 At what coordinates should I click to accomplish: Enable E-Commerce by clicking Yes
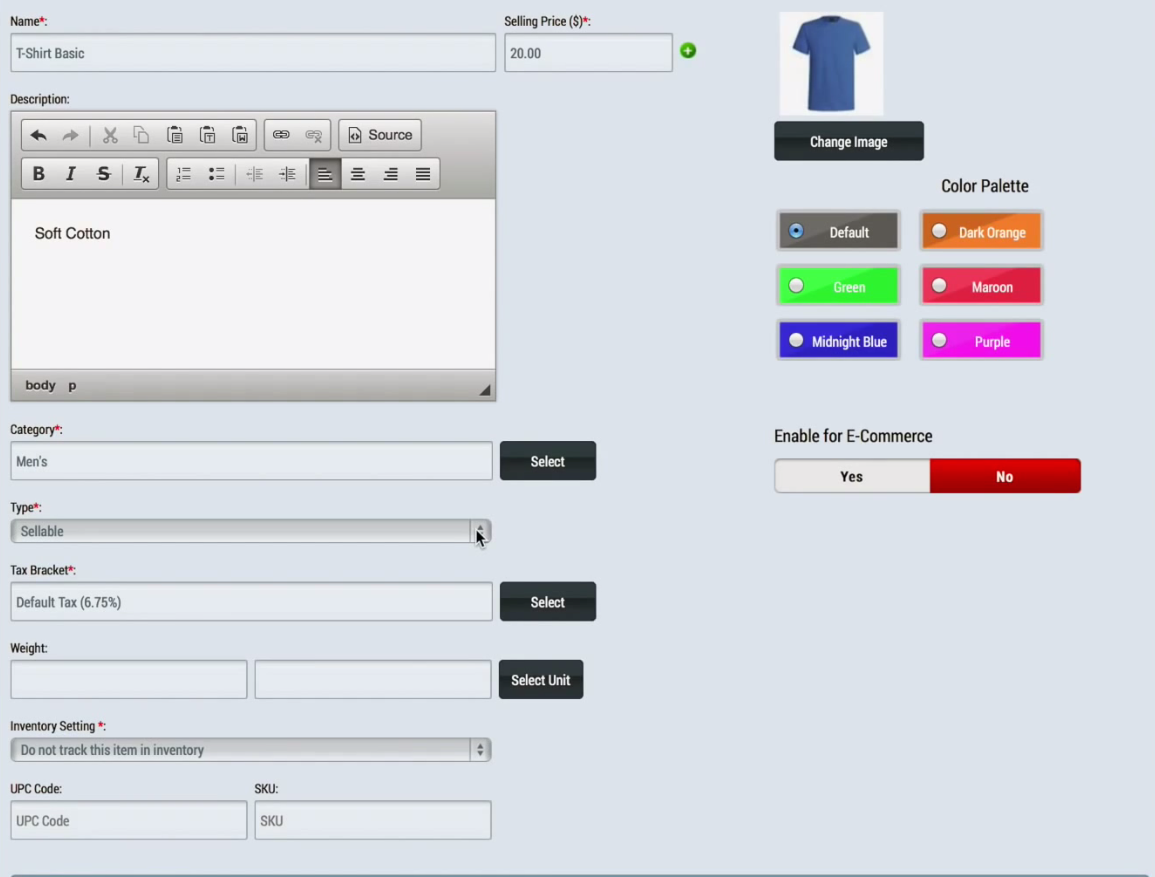click(x=851, y=477)
